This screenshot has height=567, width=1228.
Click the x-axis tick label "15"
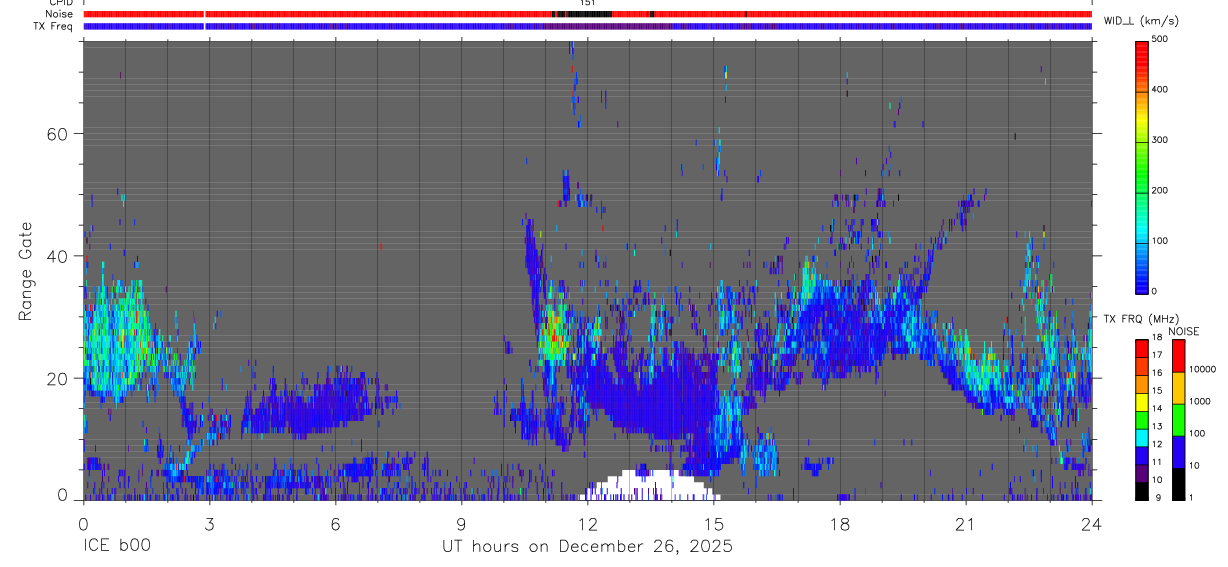[x=714, y=524]
